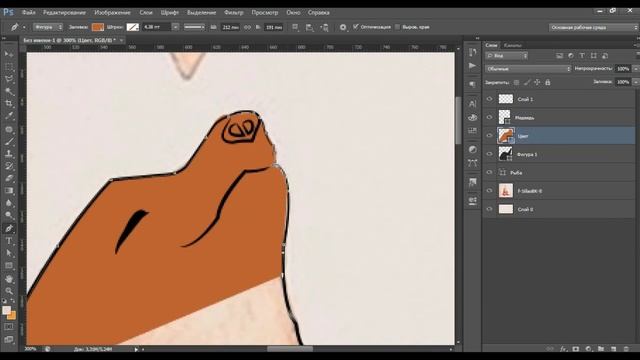This screenshot has width=640, height=360.
Task: Open the workspace switcher dropdown
Action: coord(593,27)
